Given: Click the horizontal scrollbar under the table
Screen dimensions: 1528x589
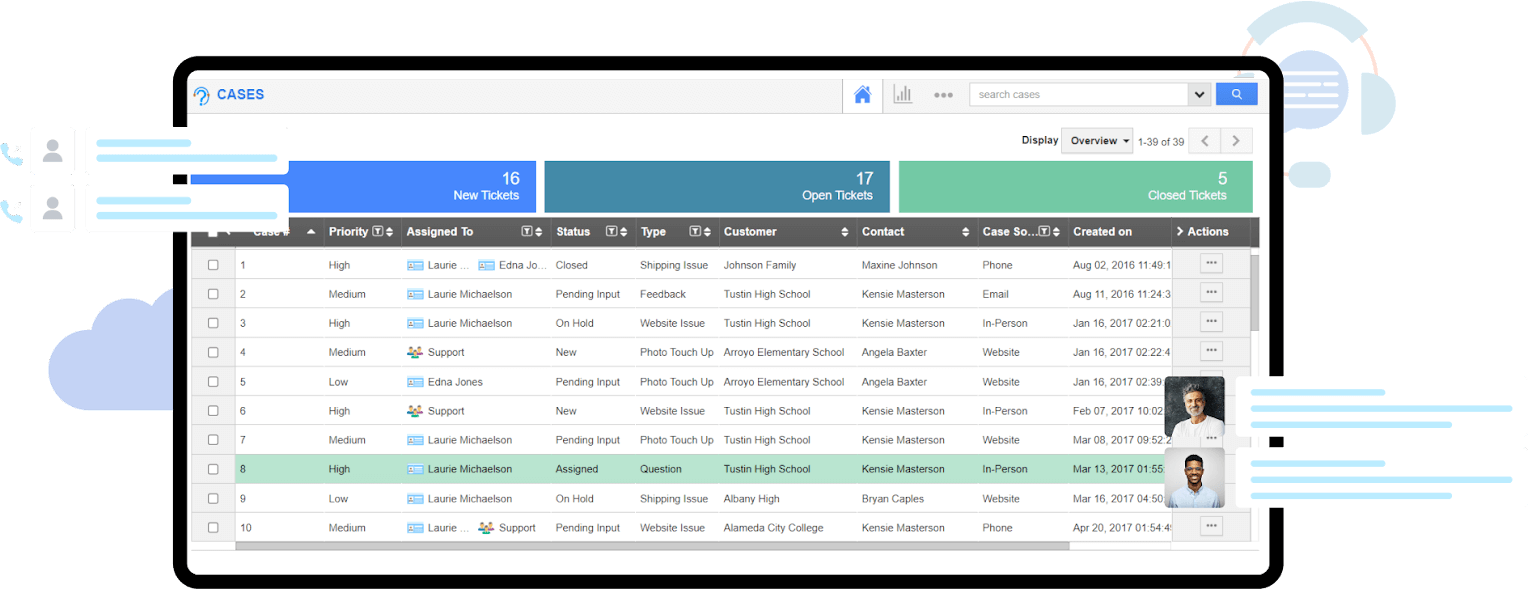Looking at the screenshot, I should (651, 546).
